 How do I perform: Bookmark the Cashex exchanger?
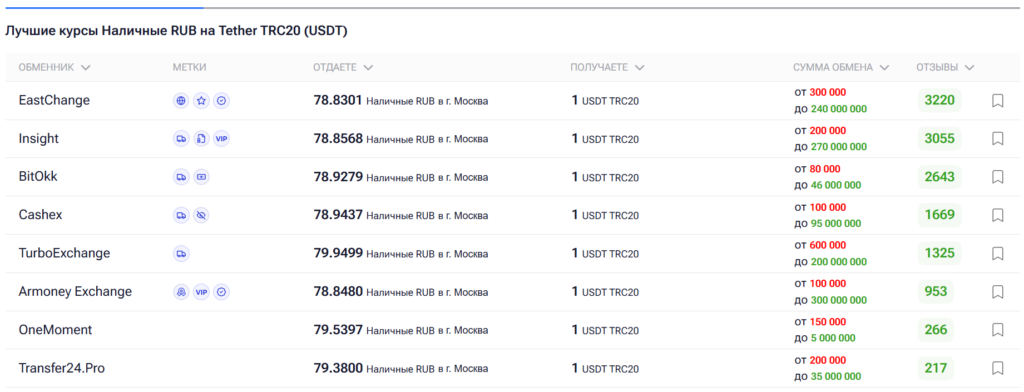click(x=997, y=215)
